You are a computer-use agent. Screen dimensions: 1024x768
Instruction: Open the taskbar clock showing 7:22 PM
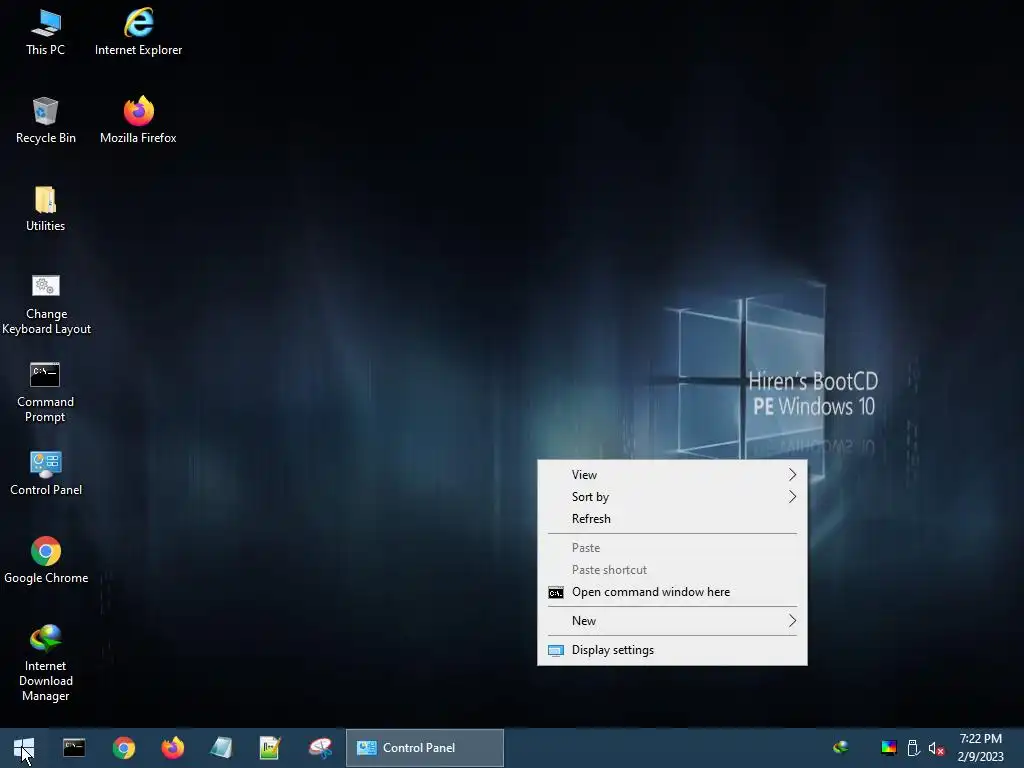click(980, 748)
